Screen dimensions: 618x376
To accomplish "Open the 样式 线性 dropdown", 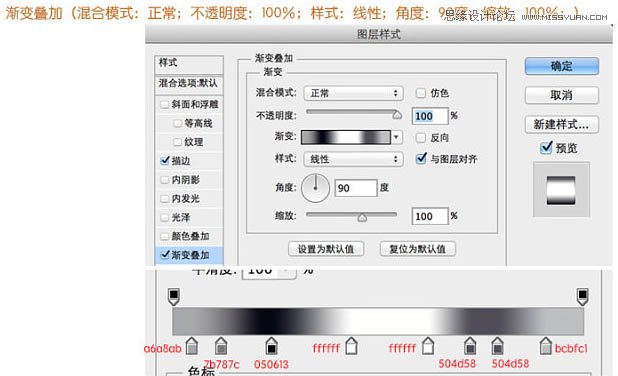I will [354, 159].
